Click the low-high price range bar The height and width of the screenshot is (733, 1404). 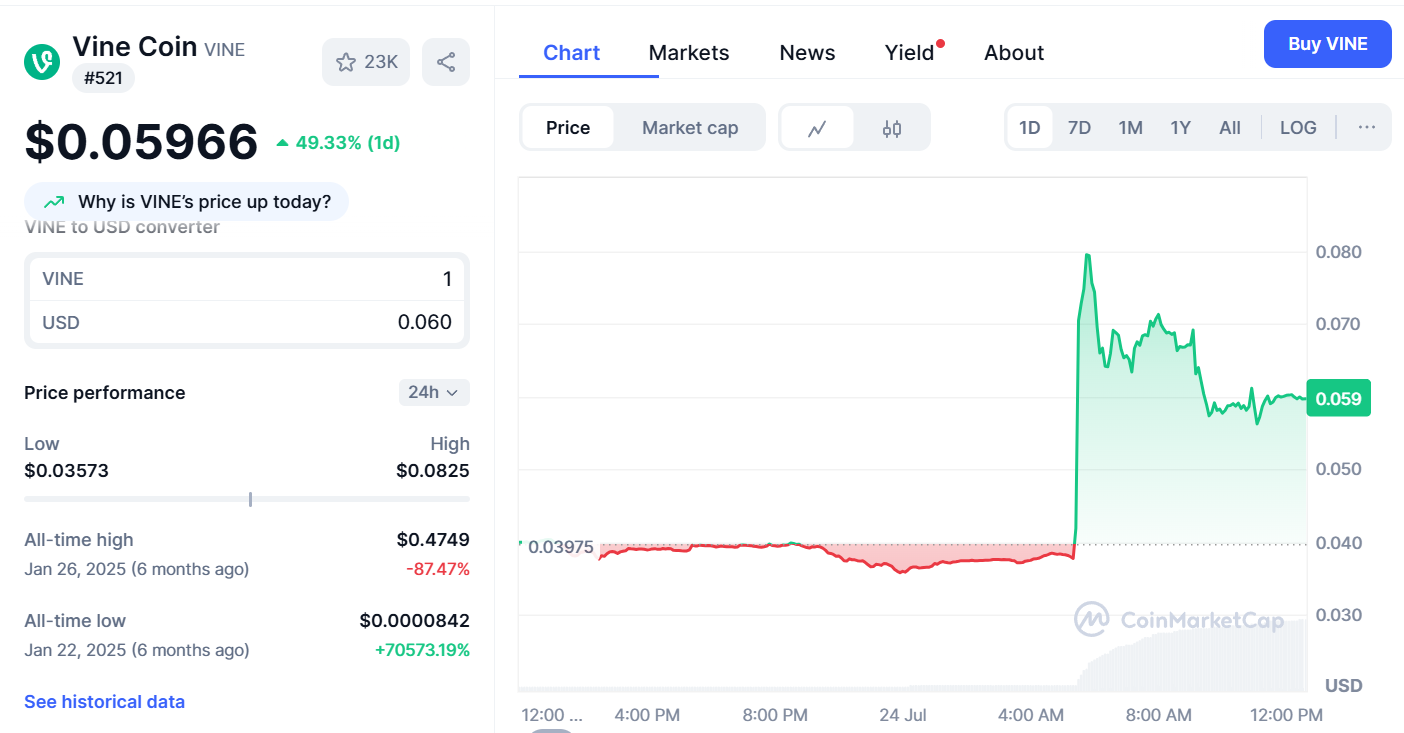247,499
